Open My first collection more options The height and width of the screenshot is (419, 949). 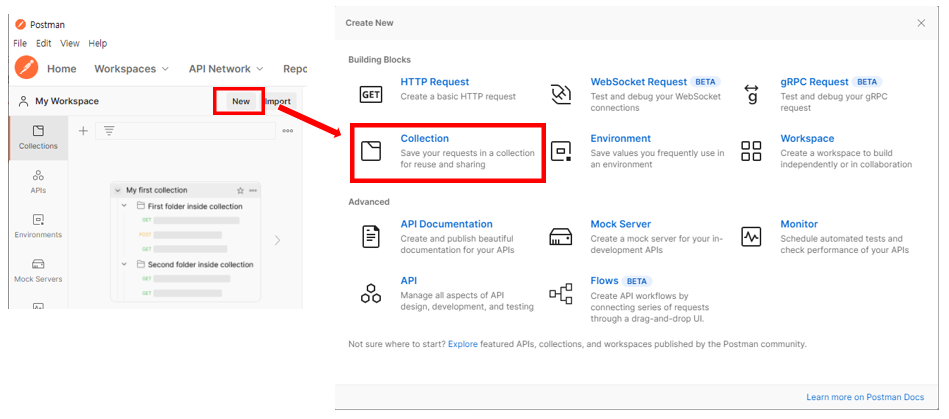(253, 190)
